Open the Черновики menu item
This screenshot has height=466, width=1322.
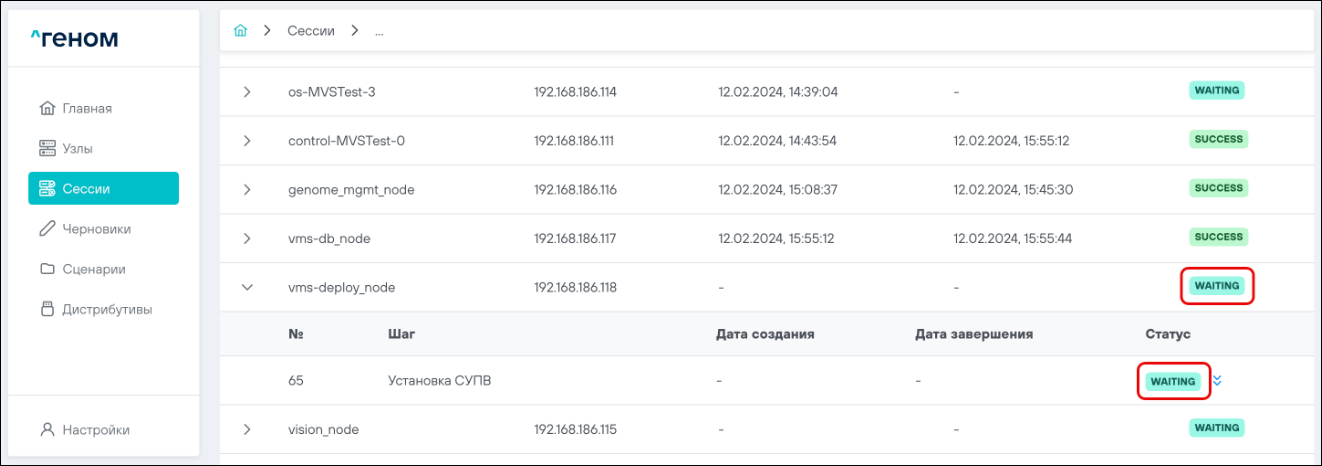[96, 229]
